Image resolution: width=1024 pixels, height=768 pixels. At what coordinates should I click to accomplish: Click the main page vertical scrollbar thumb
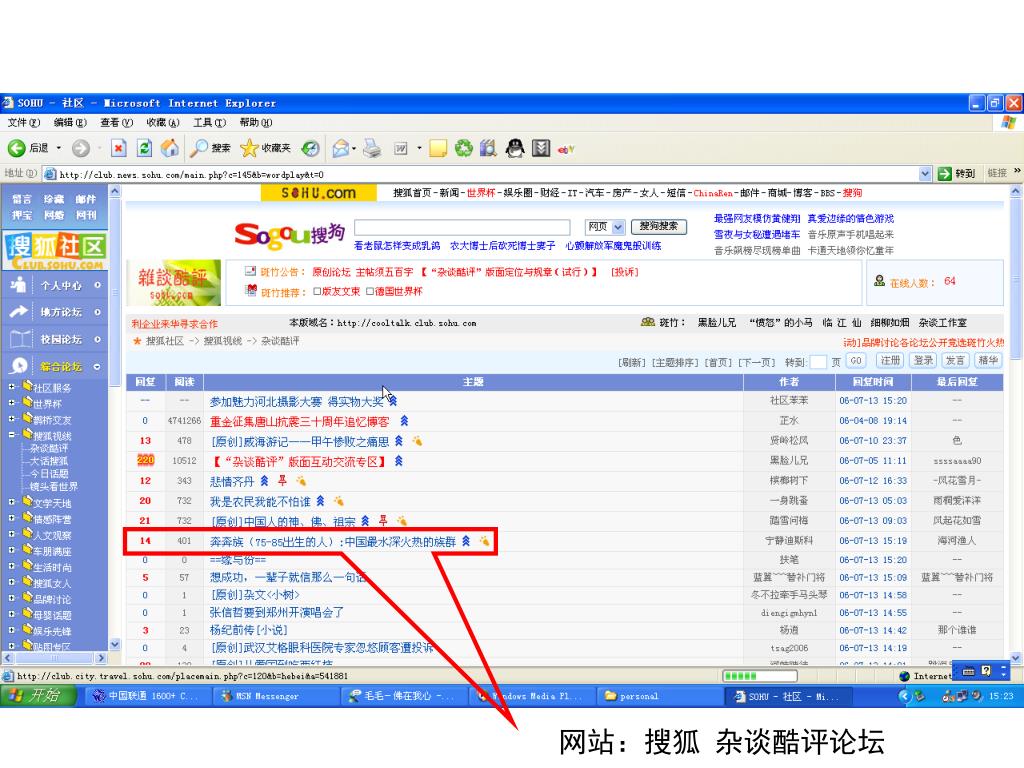(x=1016, y=280)
